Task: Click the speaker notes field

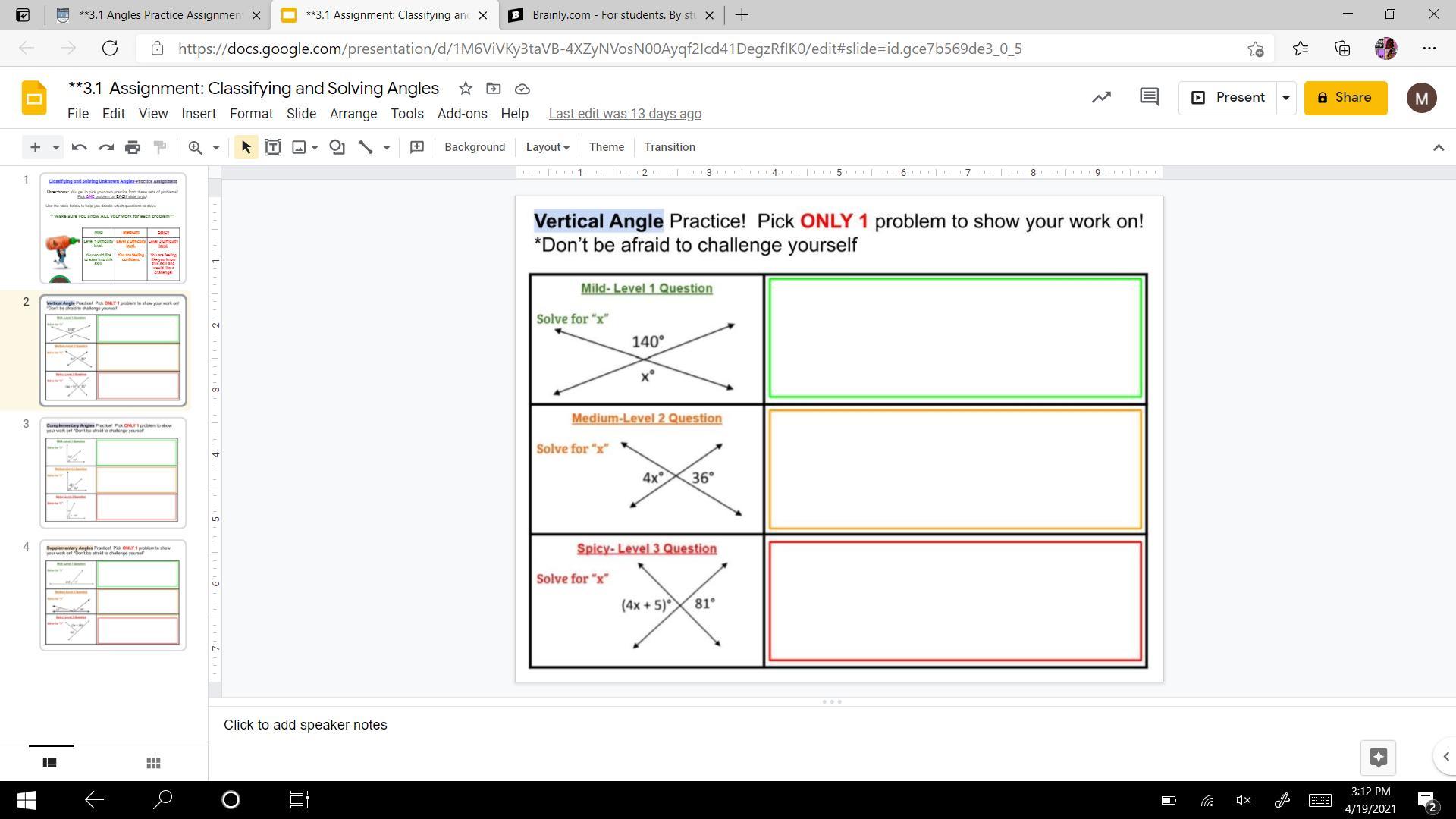Action: pos(306,725)
